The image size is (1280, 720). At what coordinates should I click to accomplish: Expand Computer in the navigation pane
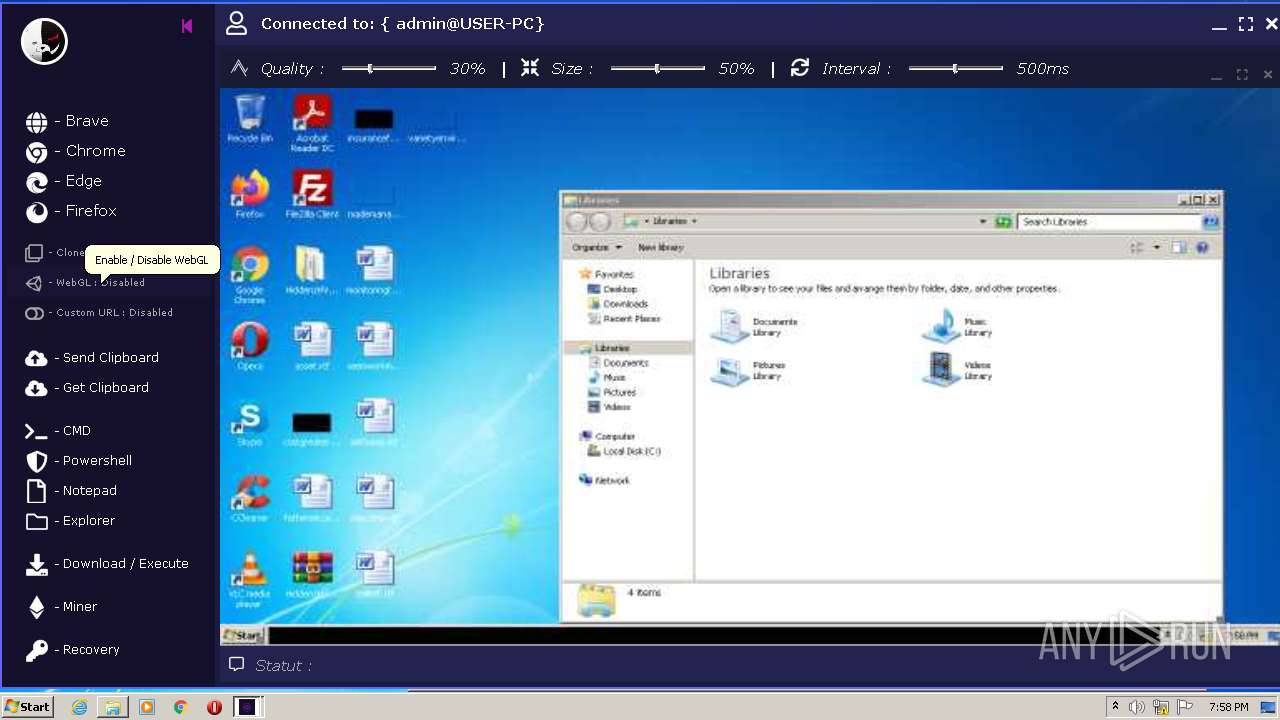pos(607,436)
